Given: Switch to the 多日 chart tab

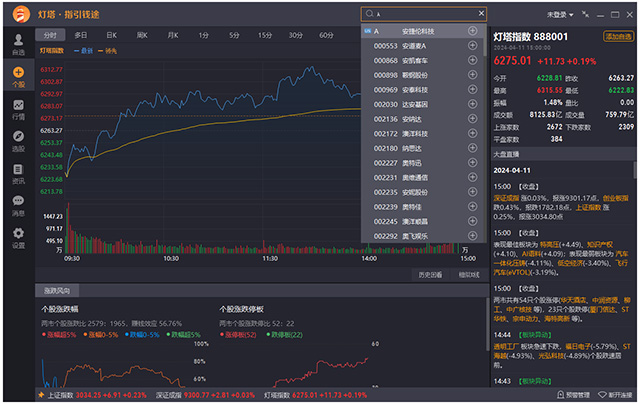Looking at the screenshot, I should pos(81,35).
